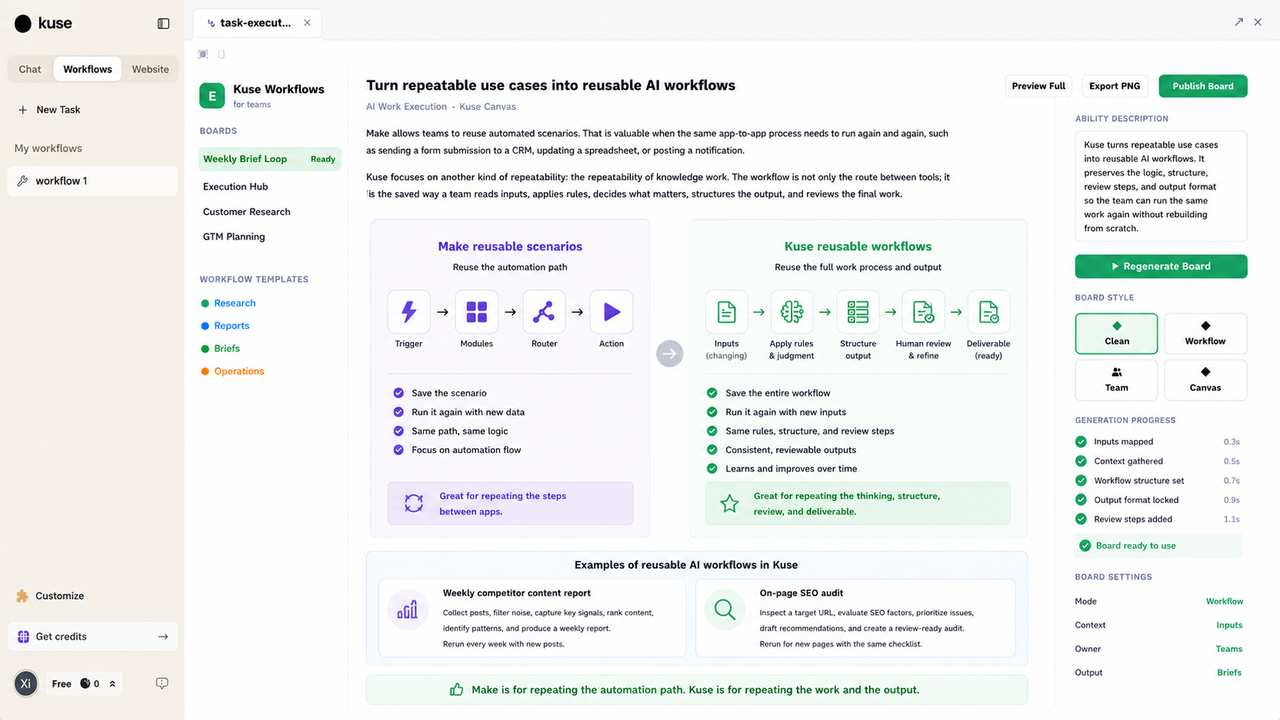Click the Publish Board button
Viewport: 1280px width, 720px height.
click(x=1203, y=86)
